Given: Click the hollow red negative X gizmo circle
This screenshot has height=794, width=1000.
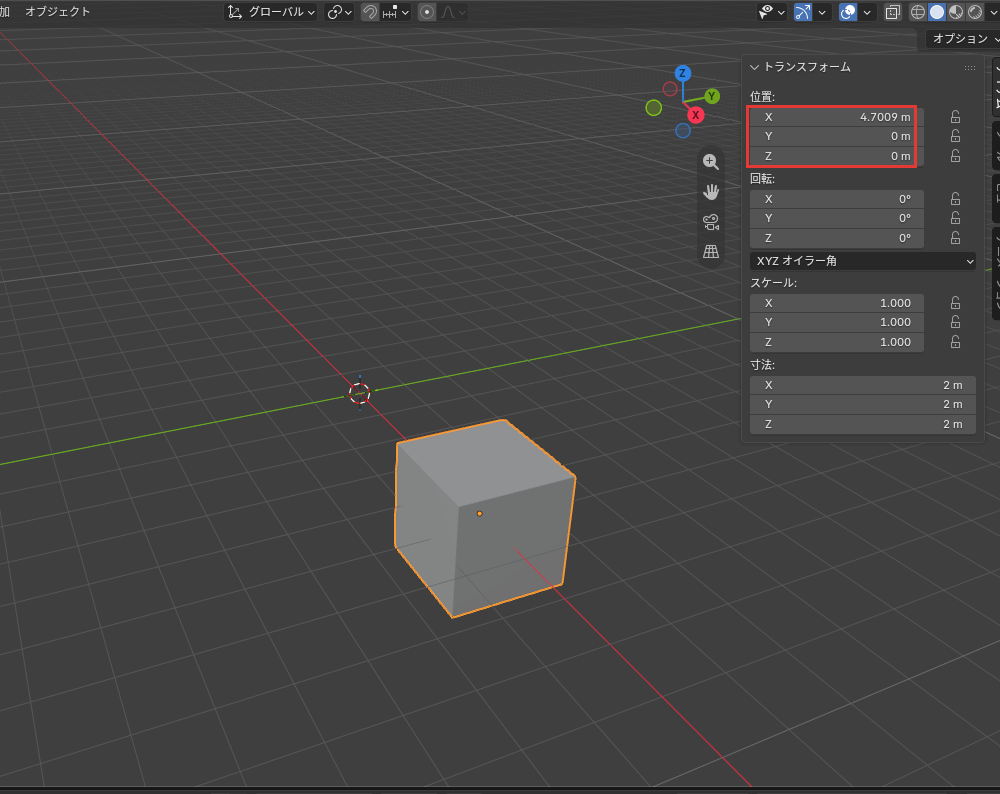Looking at the screenshot, I should point(670,89).
